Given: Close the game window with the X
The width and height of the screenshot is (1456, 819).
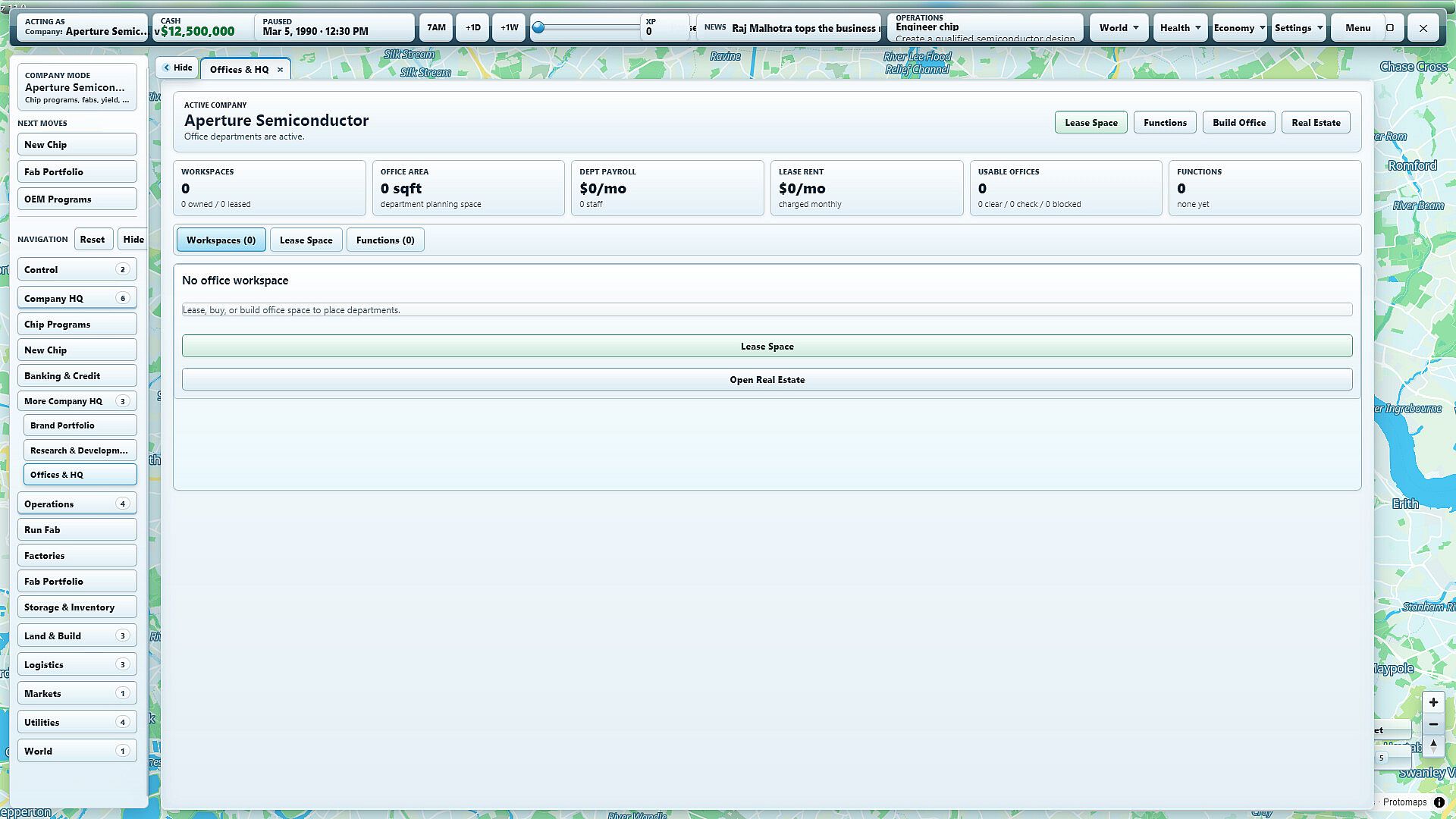Looking at the screenshot, I should (1423, 28).
